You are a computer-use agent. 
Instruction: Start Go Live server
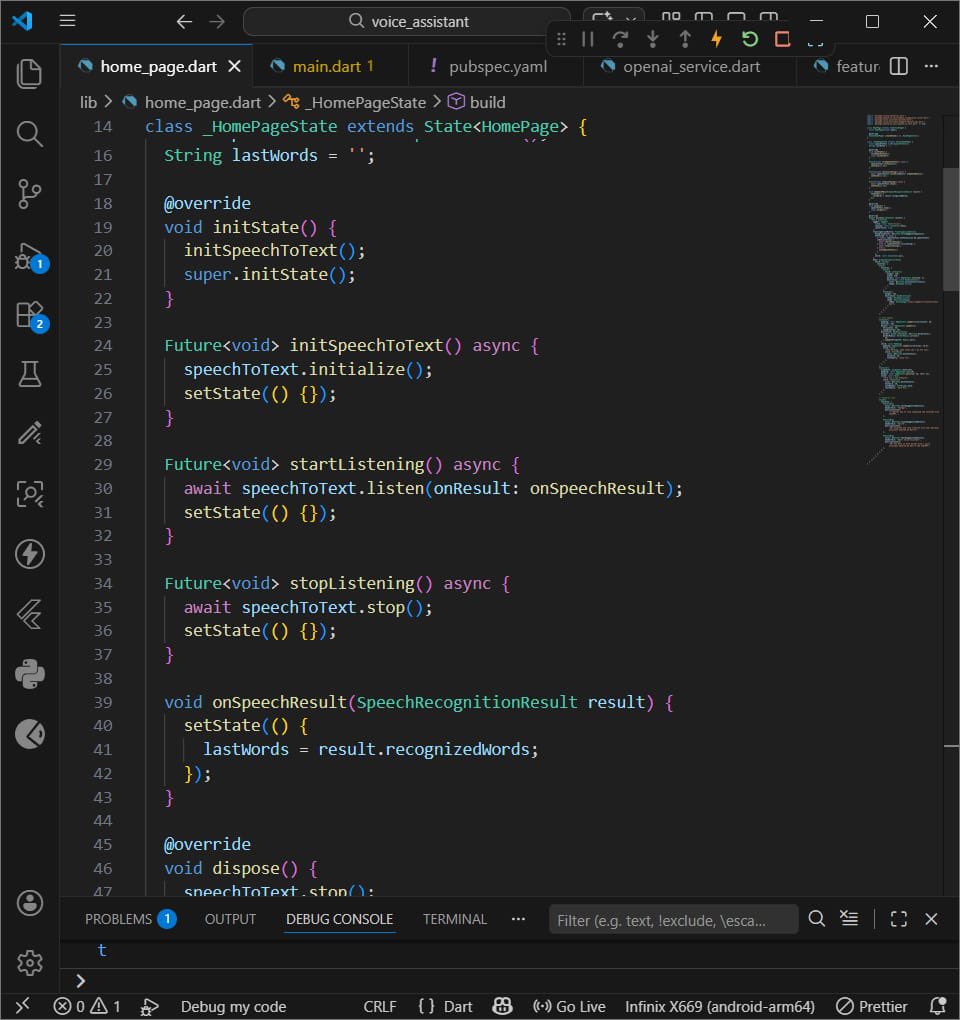point(569,1006)
